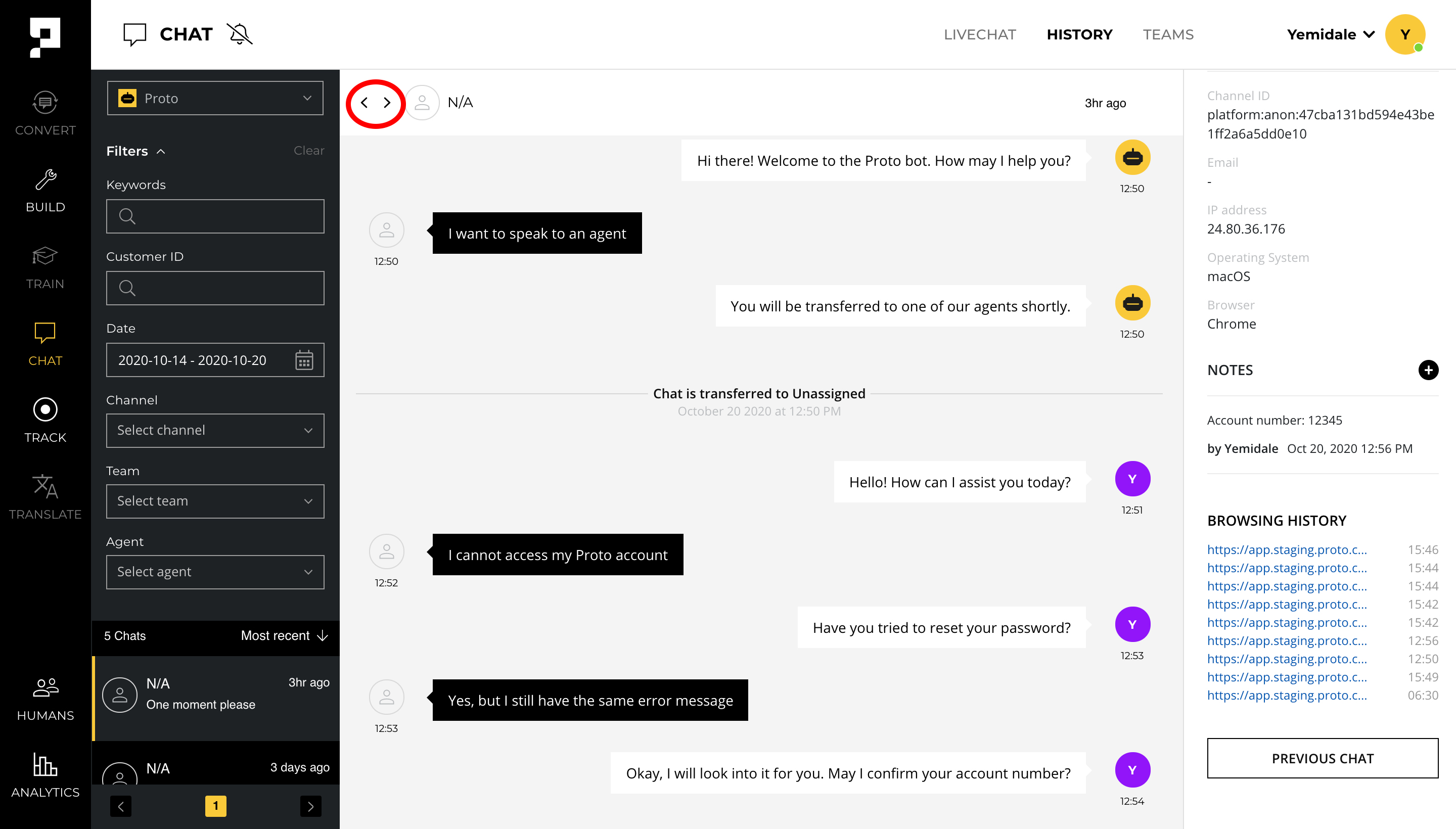Screen dimensions: 1456x829
Task: Click Yemidale profile avatar at top right
Action: pyautogui.click(x=1405, y=34)
